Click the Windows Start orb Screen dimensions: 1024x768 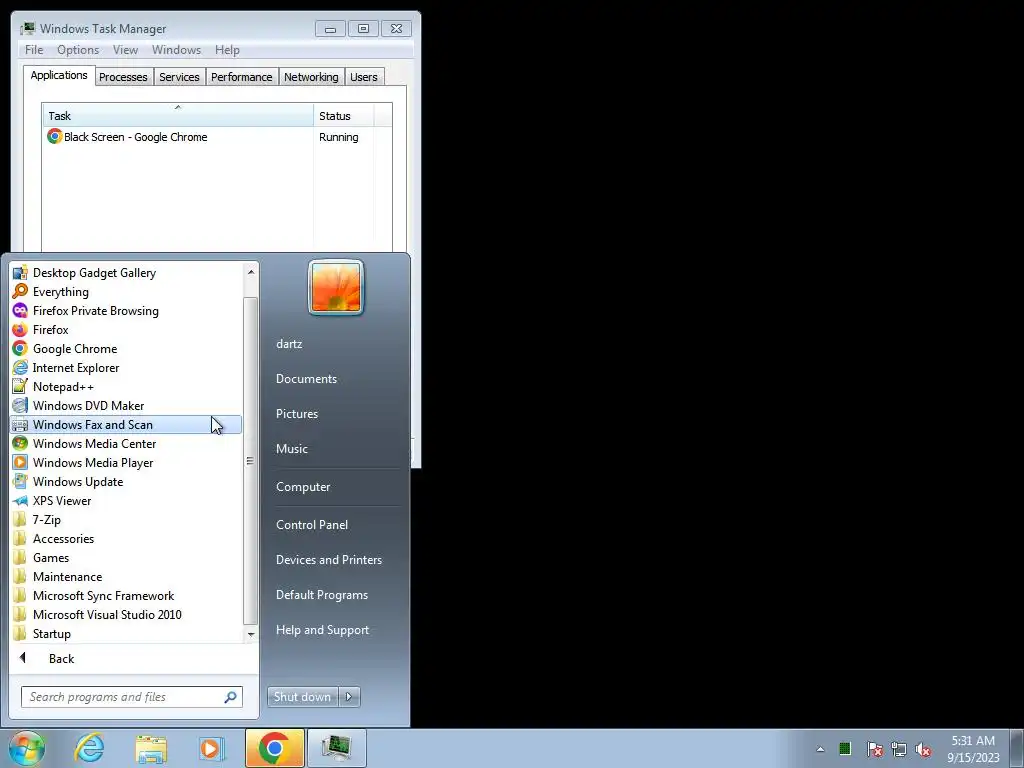tap(27, 748)
